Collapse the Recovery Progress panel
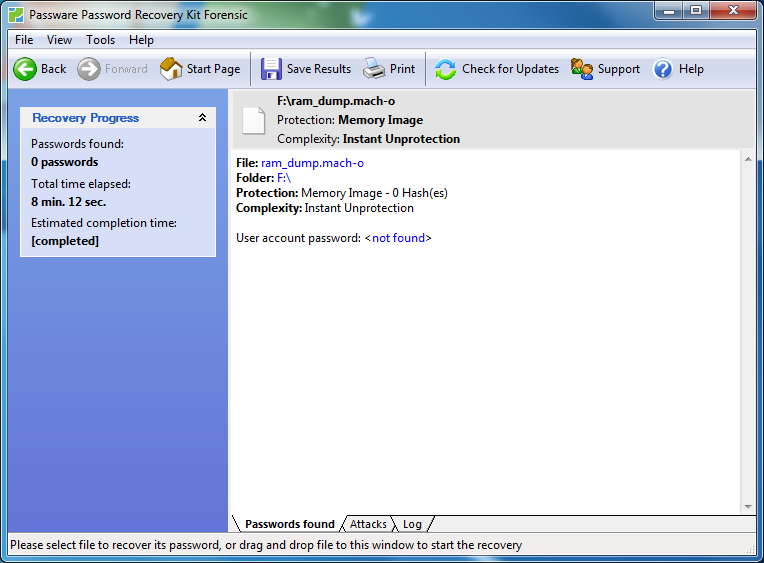This screenshot has height=563, width=764. (203, 118)
